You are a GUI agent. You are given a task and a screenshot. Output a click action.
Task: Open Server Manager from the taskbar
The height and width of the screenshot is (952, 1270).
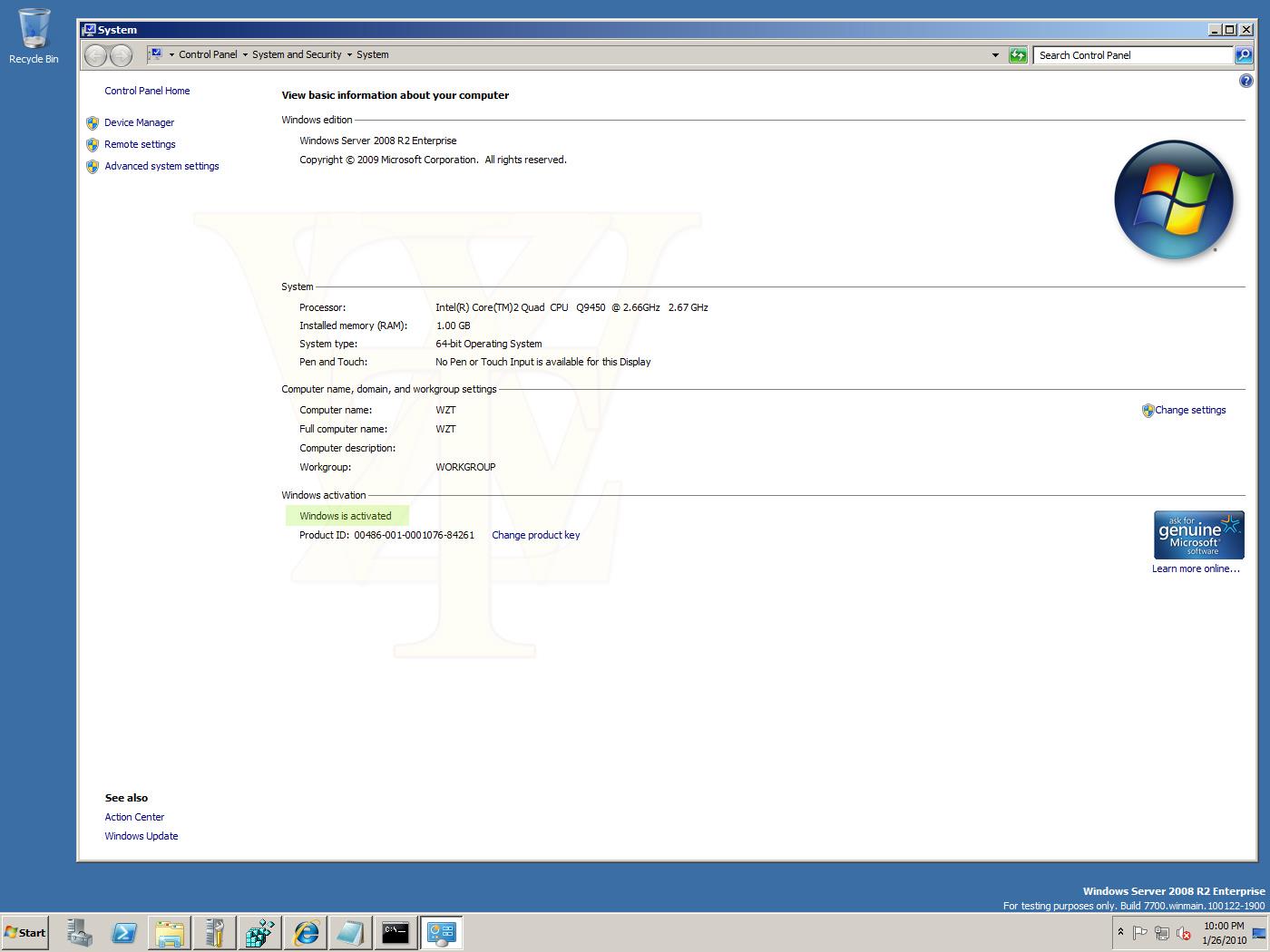pyautogui.click(x=79, y=932)
